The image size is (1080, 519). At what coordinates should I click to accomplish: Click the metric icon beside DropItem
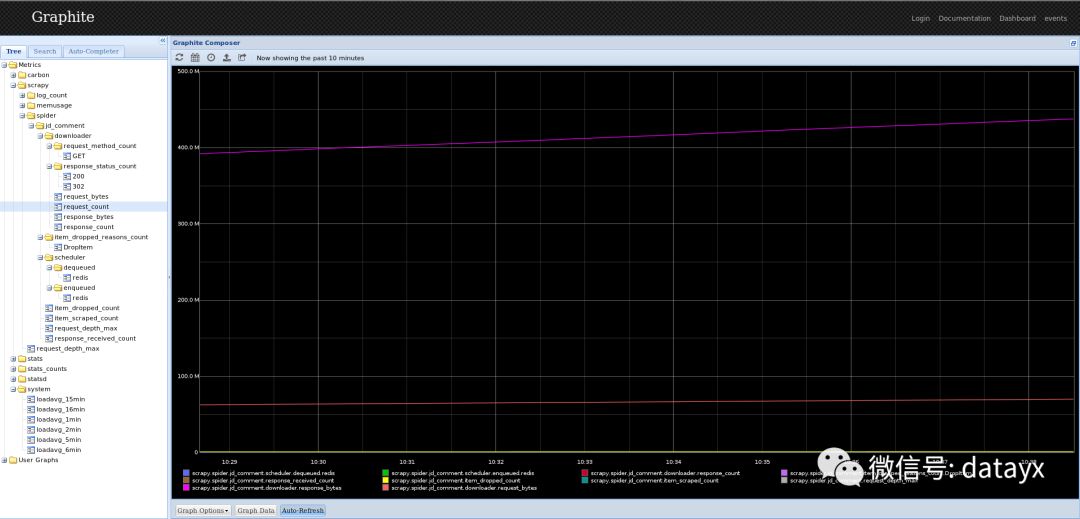[58, 247]
